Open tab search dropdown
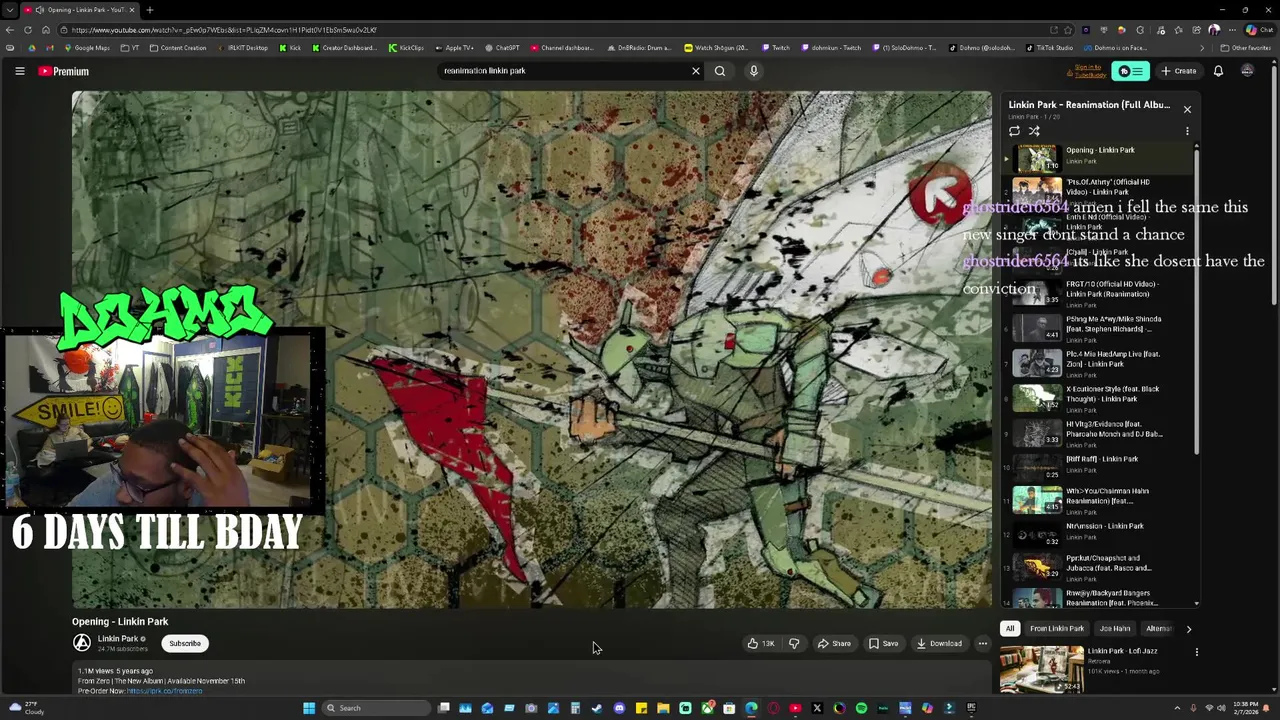 point(10,10)
